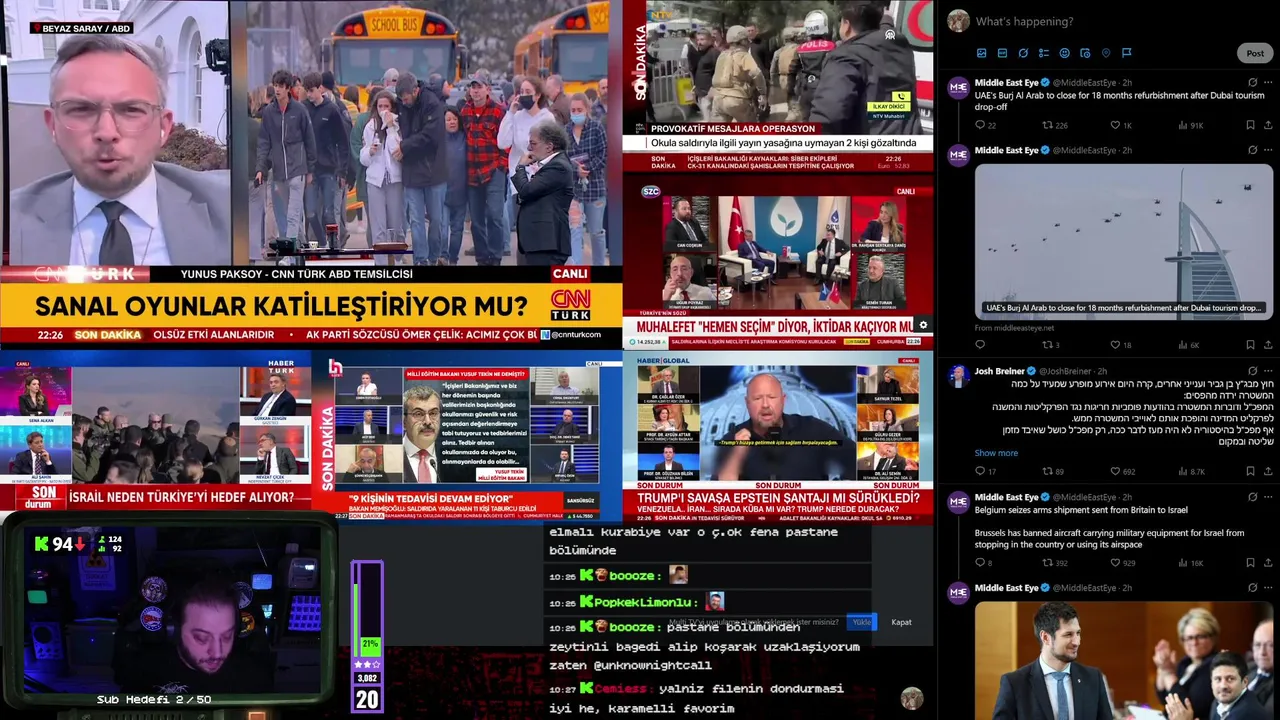Image resolution: width=1280 pixels, height=720 pixels.
Task: Bookmark the Belgium arms shipment tweet
Action: click(x=1250, y=563)
